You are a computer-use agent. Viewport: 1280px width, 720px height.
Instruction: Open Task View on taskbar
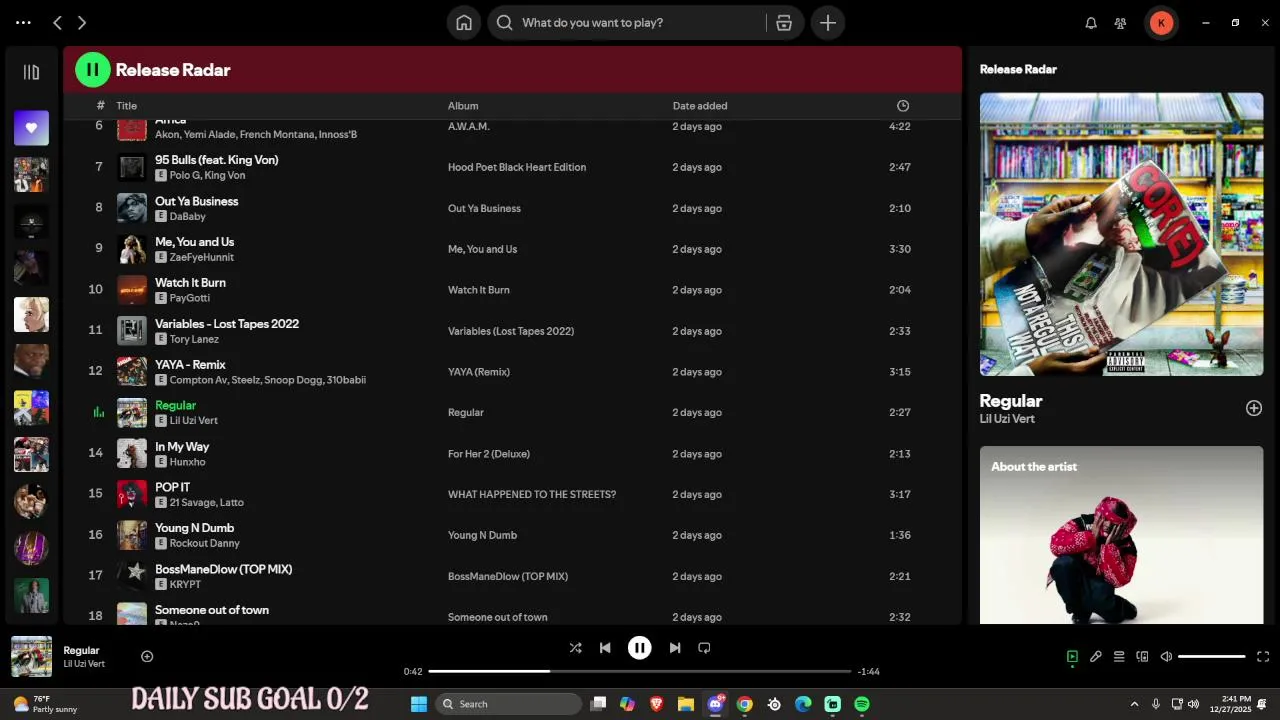point(598,704)
